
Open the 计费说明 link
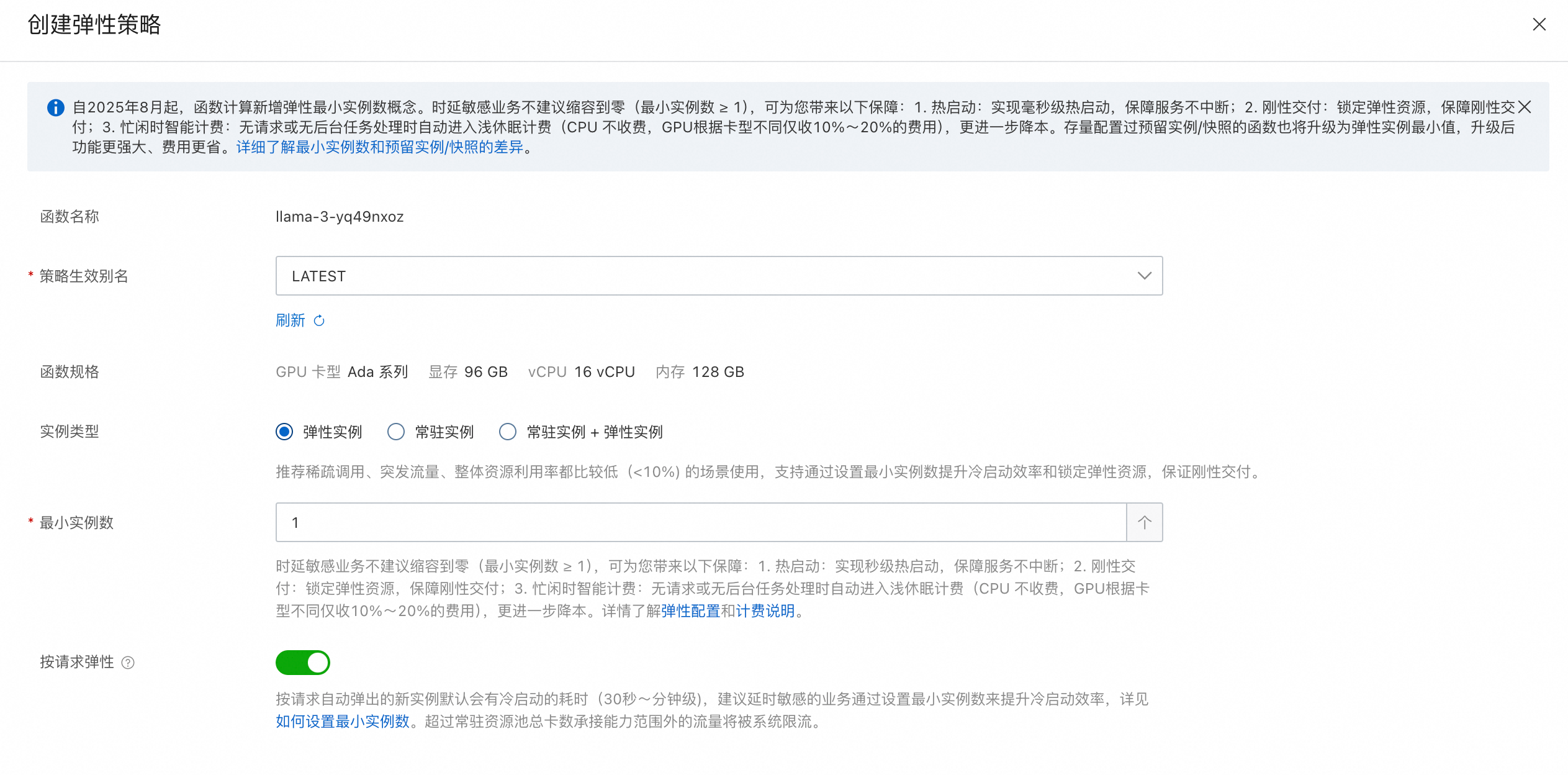pyautogui.click(x=765, y=611)
